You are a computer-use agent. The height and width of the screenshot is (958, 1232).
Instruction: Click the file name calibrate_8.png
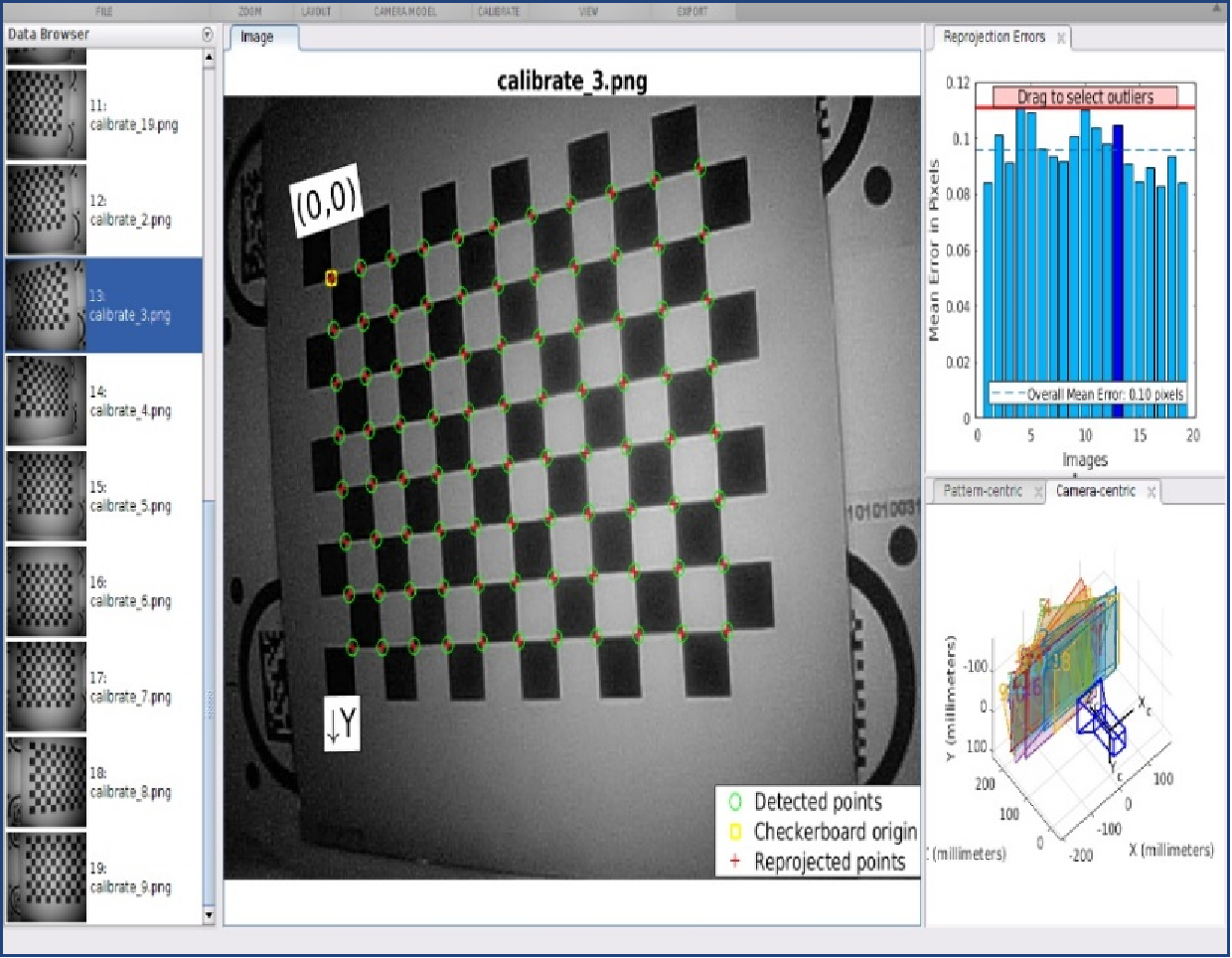point(130,792)
